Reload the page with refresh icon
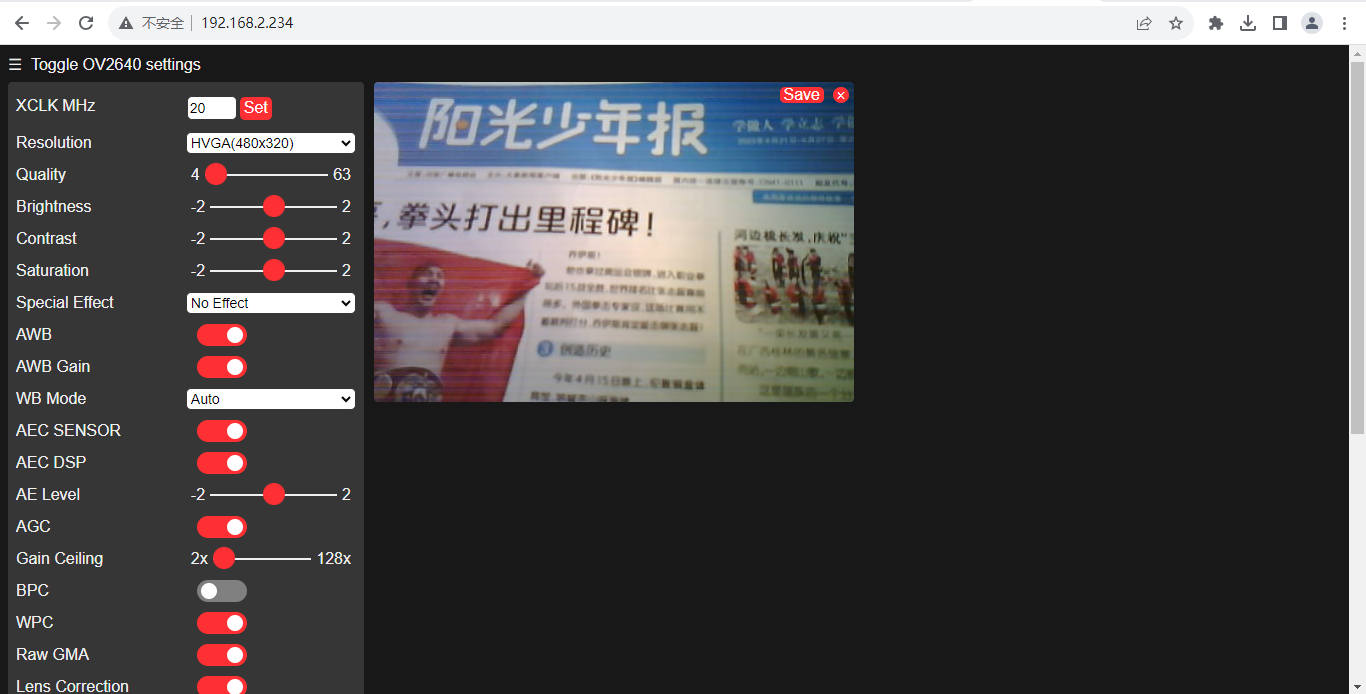The width and height of the screenshot is (1366, 694). pos(86,23)
